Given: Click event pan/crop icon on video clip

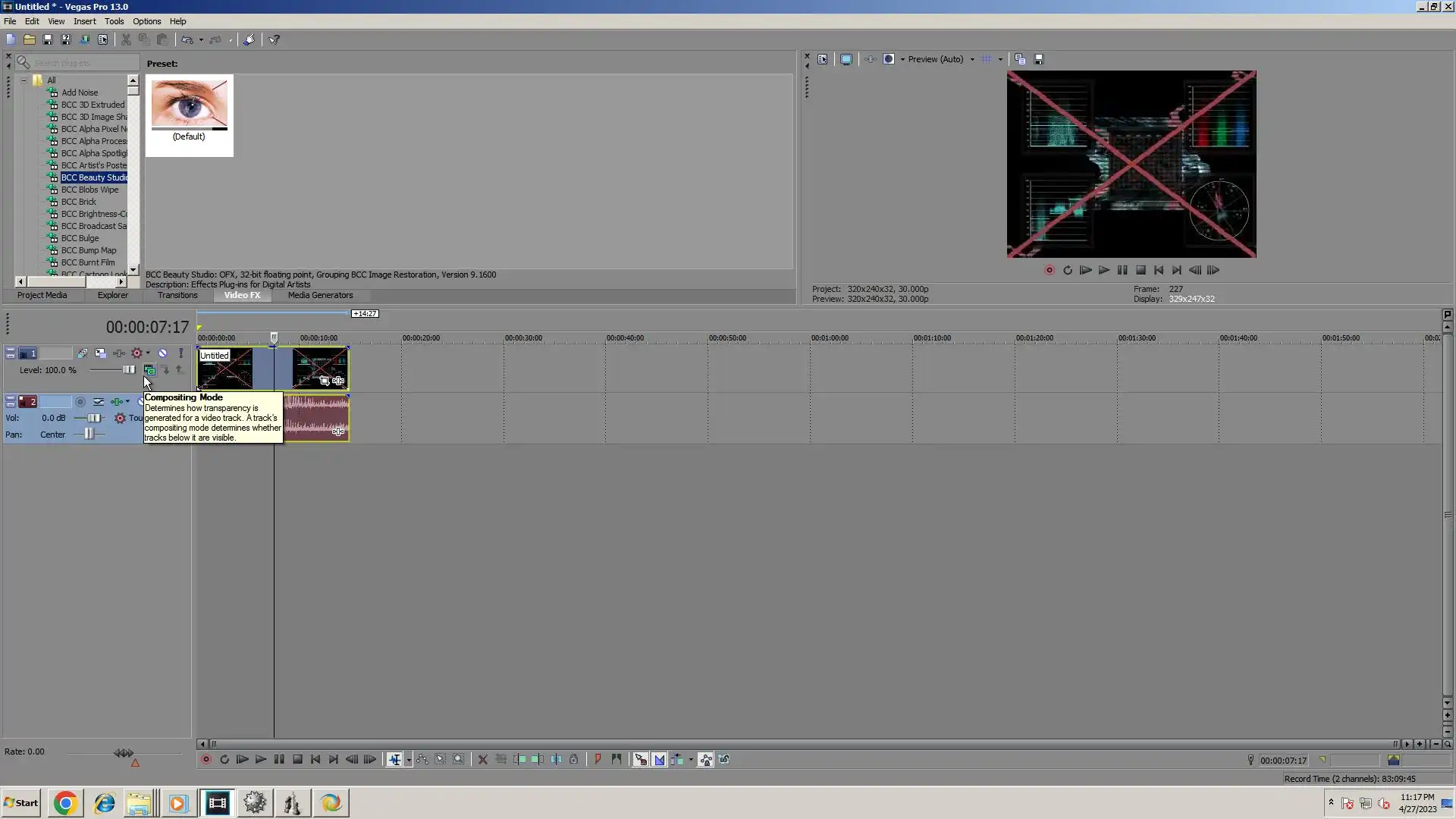Looking at the screenshot, I should coord(325,381).
